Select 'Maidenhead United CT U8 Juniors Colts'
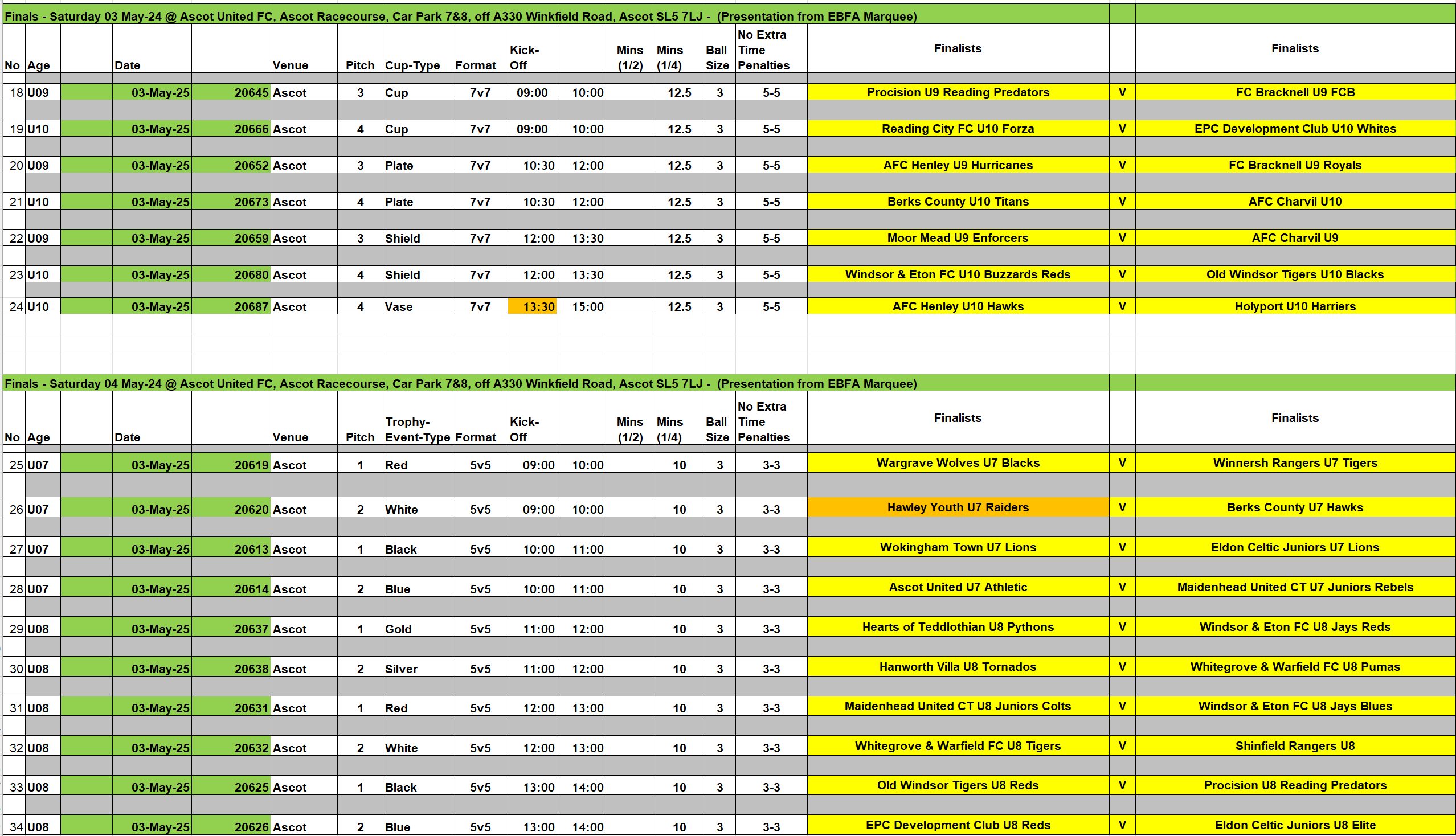 (x=958, y=706)
